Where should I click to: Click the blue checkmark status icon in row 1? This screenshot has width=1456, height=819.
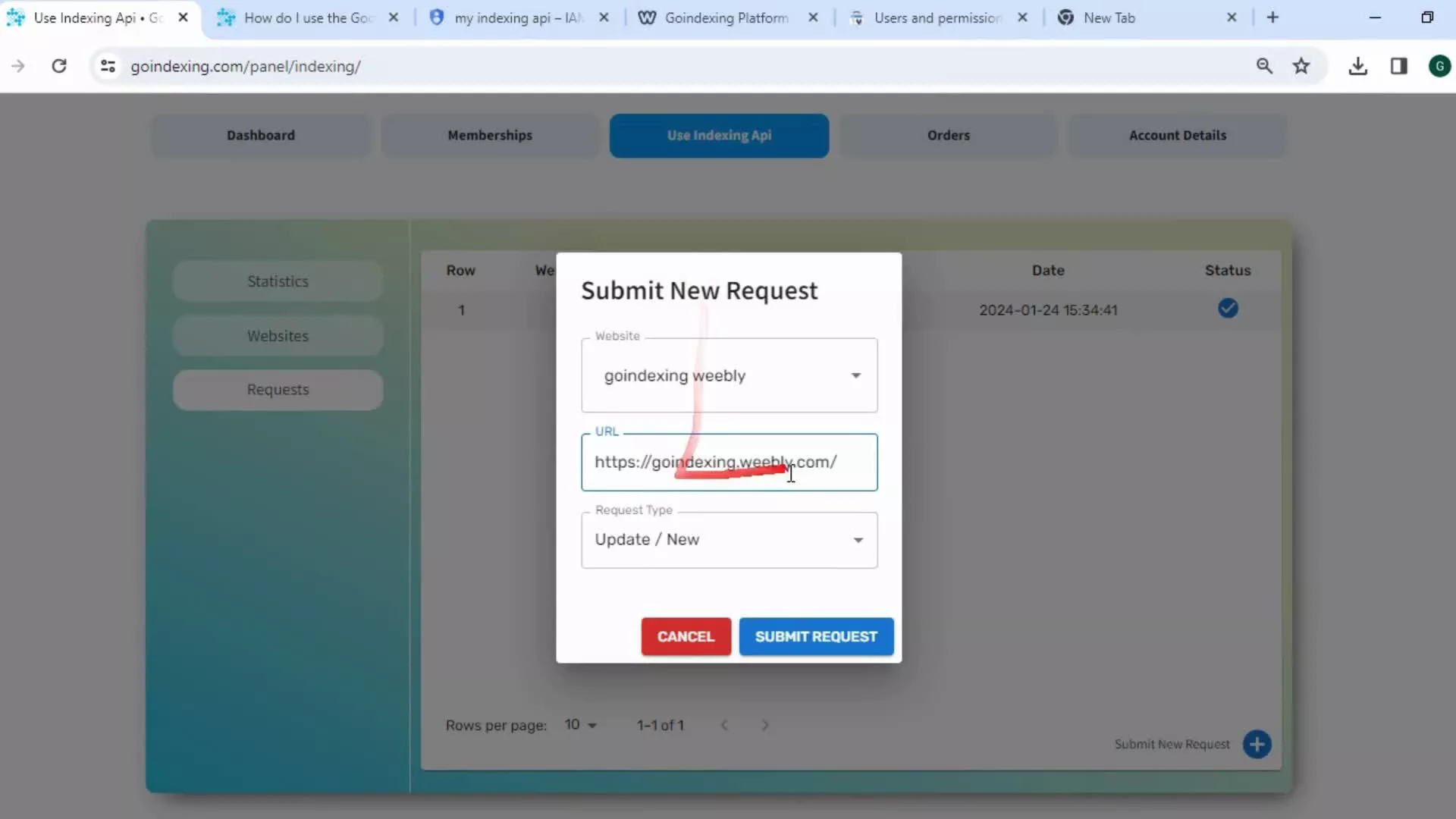click(1228, 308)
